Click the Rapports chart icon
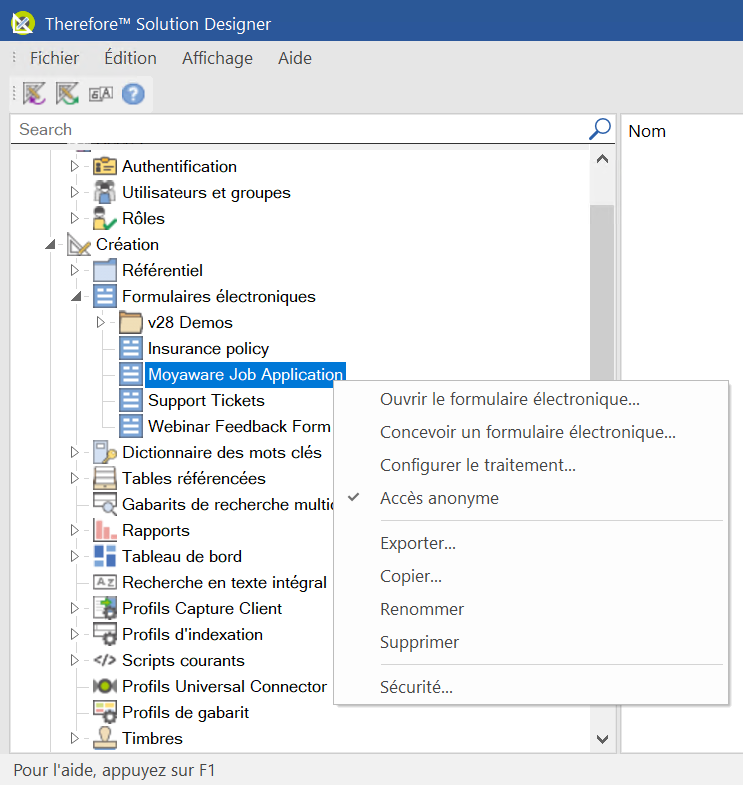 point(105,530)
